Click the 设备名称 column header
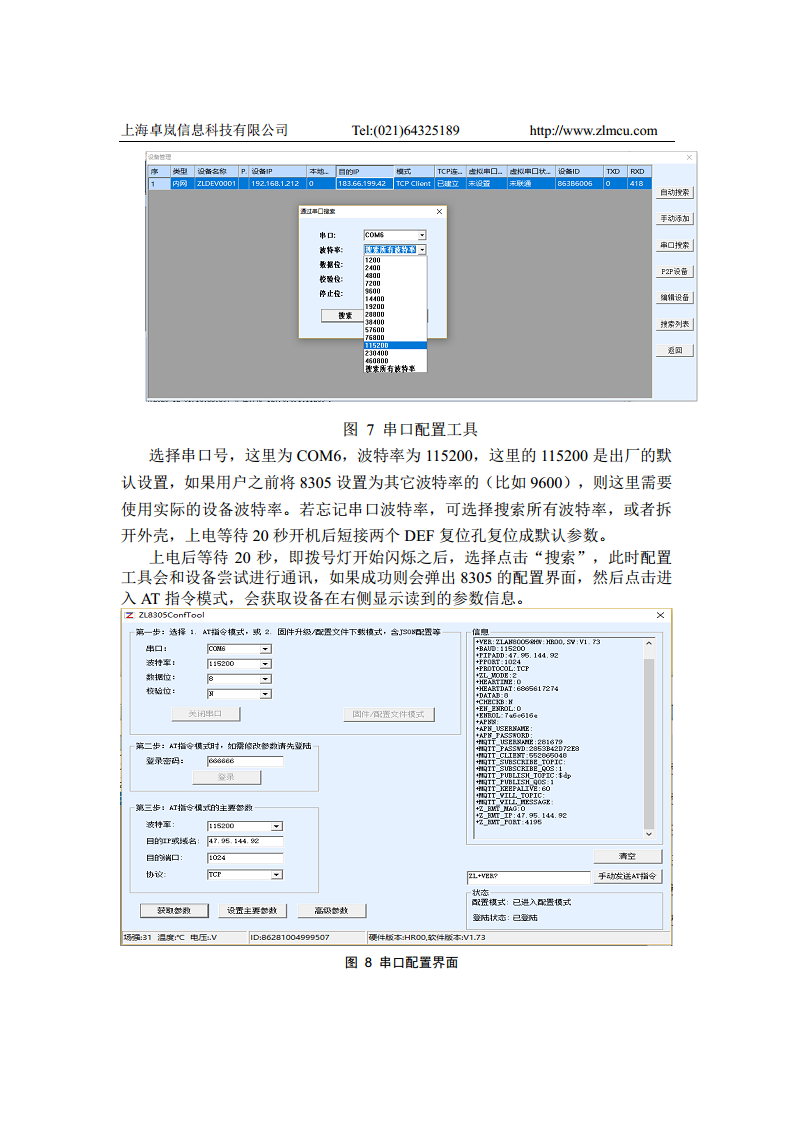793x1122 pixels. coord(217,172)
